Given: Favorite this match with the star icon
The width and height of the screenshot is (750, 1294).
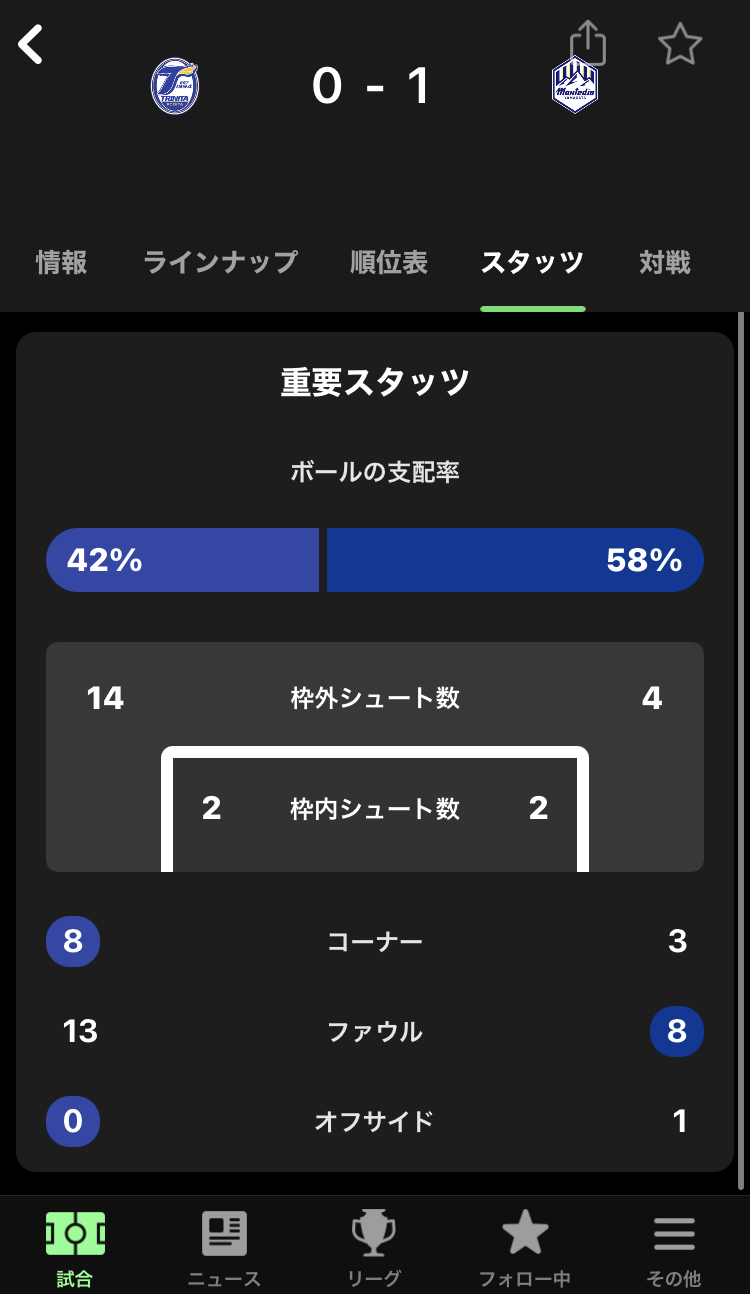Looking at the screenshot, I should [x=680, y=45].
